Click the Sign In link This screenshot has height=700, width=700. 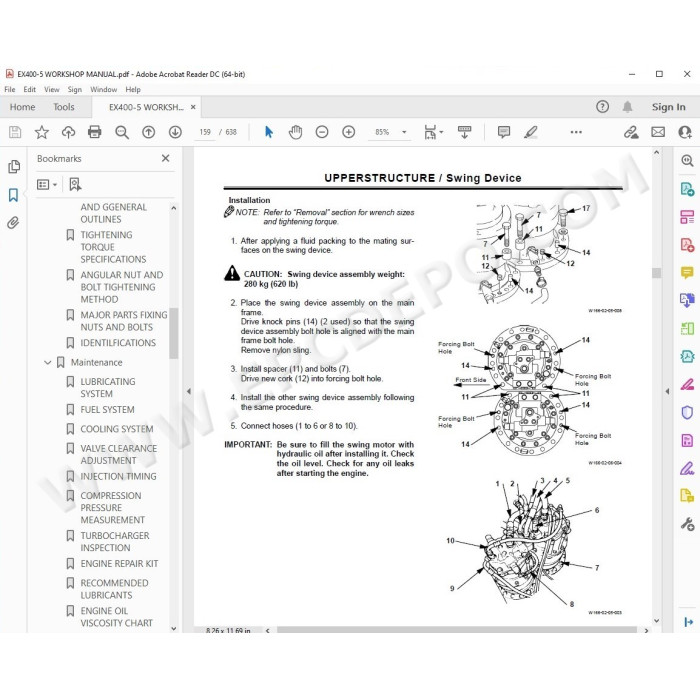coord(668,107)
